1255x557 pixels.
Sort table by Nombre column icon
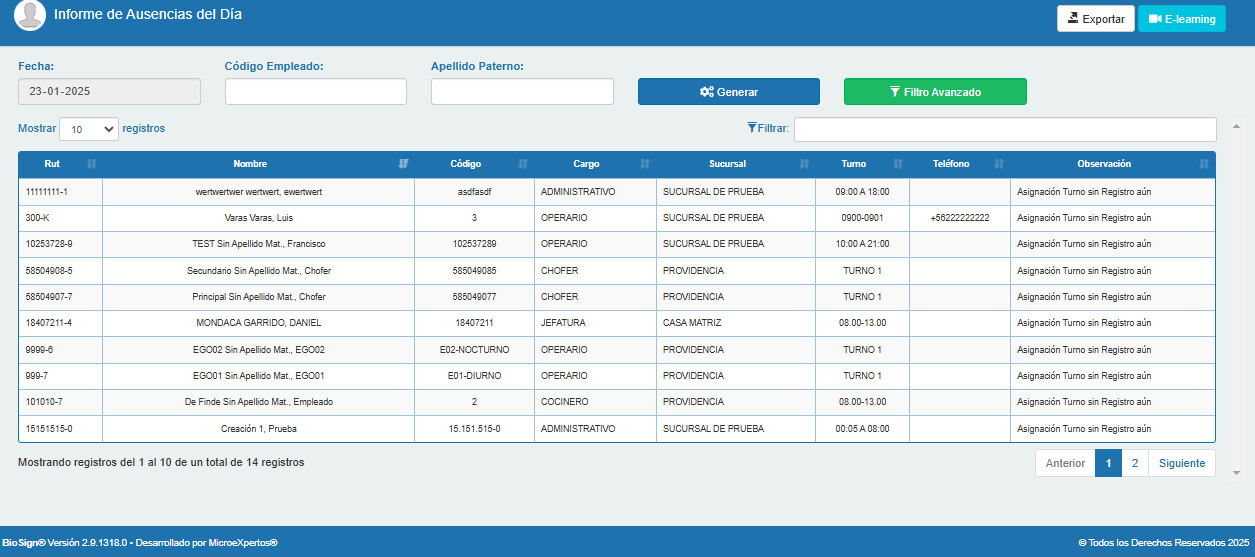click(404, 164)
